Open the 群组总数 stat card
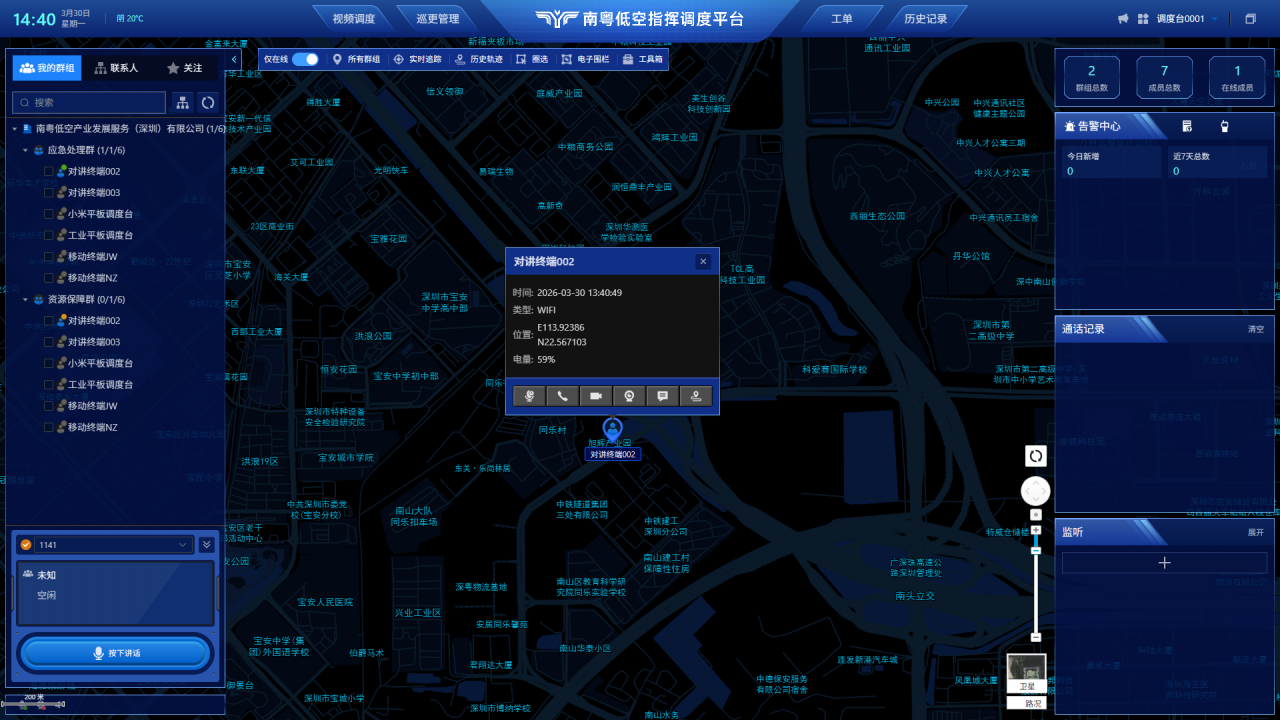 pos(1091,78)
